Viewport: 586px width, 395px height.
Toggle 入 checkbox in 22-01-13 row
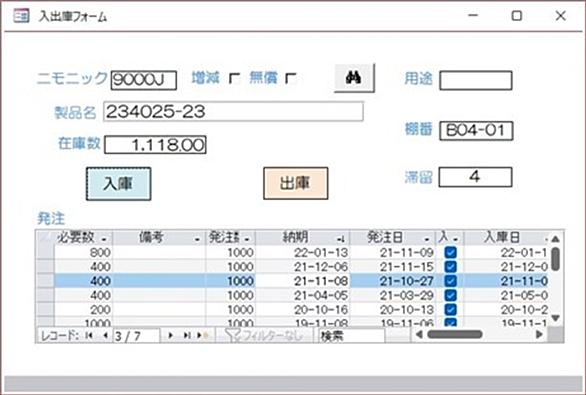point(451,252)
